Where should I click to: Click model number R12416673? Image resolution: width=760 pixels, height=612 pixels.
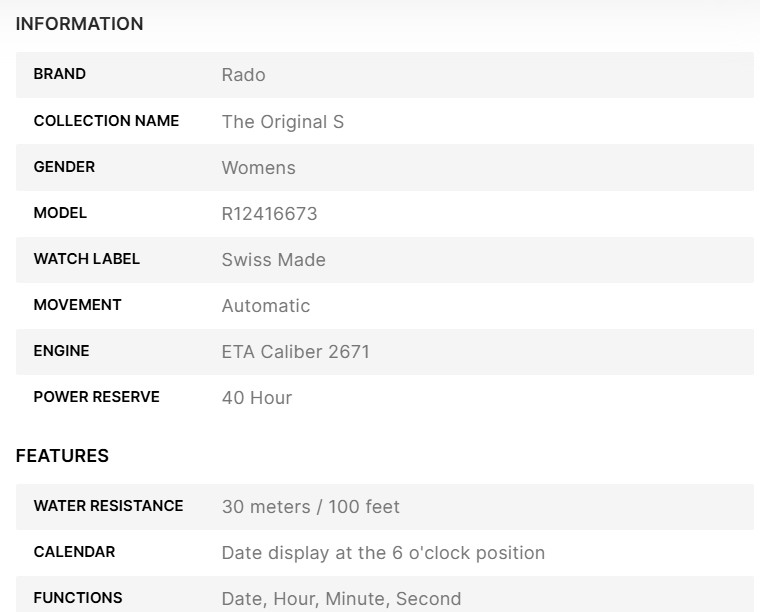click(269, 214)
